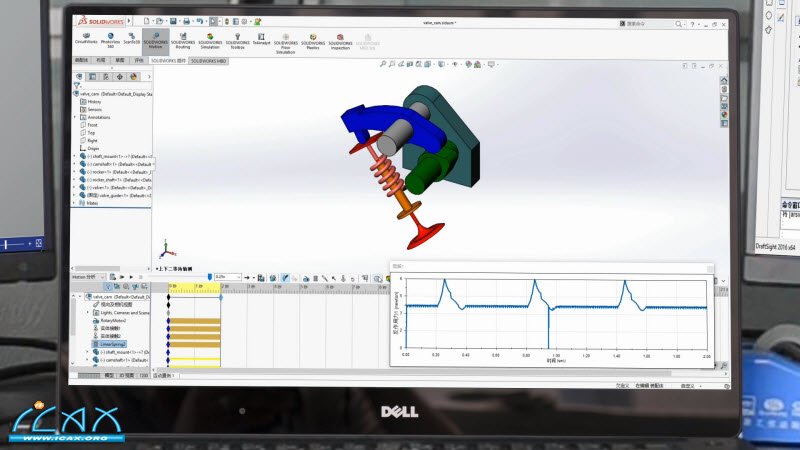The width and height of the screenshot is (800, 450).
Task: Open the DisplayManager tab icon
Action: tap(133, 77)
